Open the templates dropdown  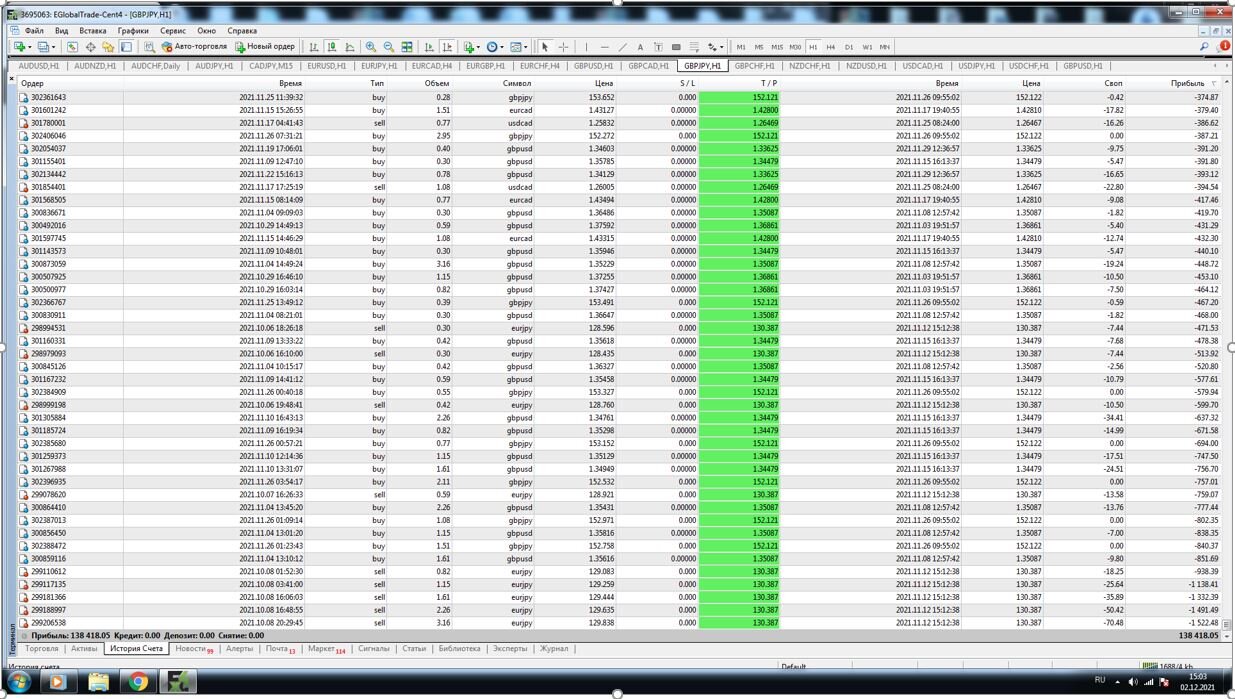(518, 47)
